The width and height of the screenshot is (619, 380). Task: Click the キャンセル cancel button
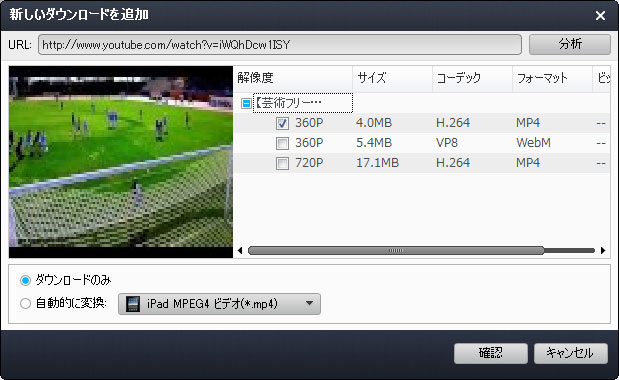[x=570, y=353]
